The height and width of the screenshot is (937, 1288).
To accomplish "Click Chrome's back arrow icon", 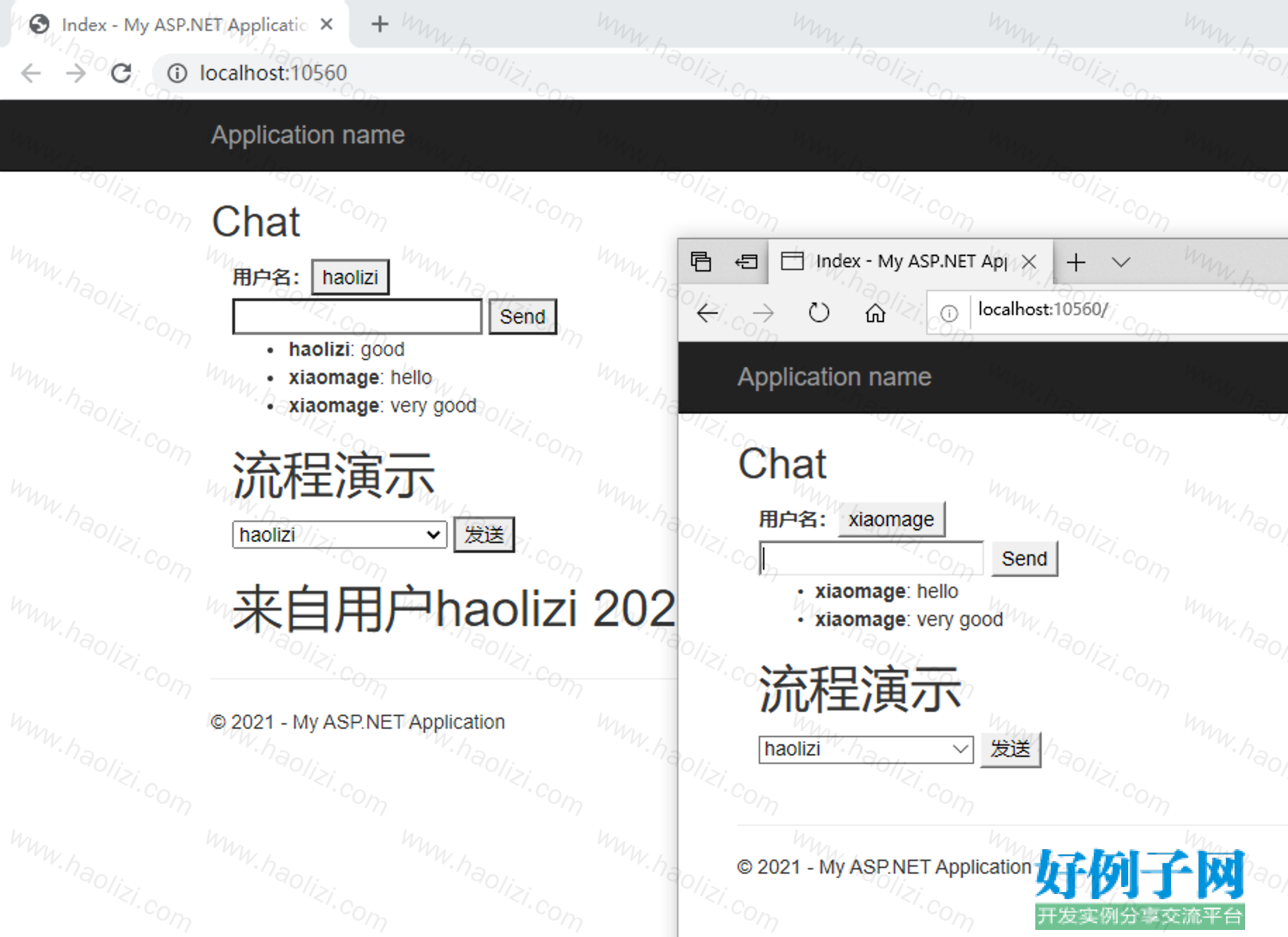I will pyautogui.click(x=31, y=73).
